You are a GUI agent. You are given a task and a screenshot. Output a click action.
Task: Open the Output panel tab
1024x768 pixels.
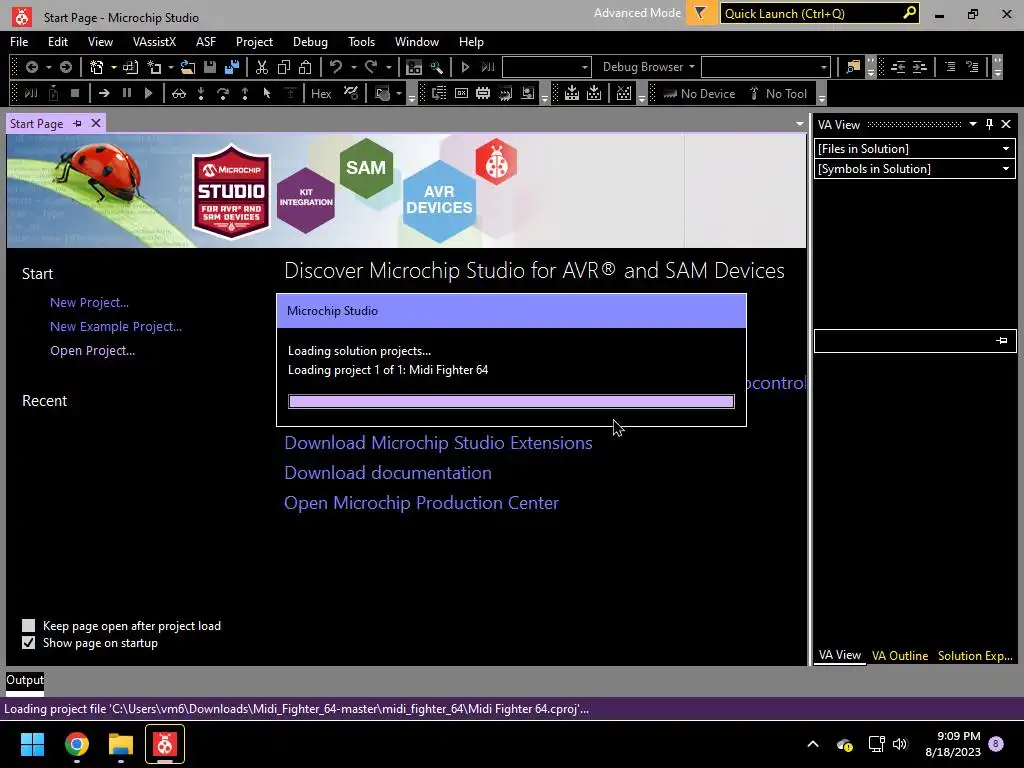coord(25,680)
